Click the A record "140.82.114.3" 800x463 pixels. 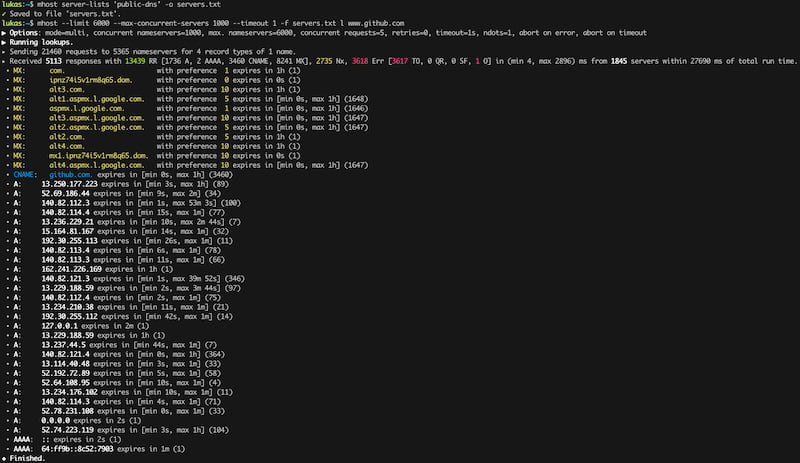[65, 401]
